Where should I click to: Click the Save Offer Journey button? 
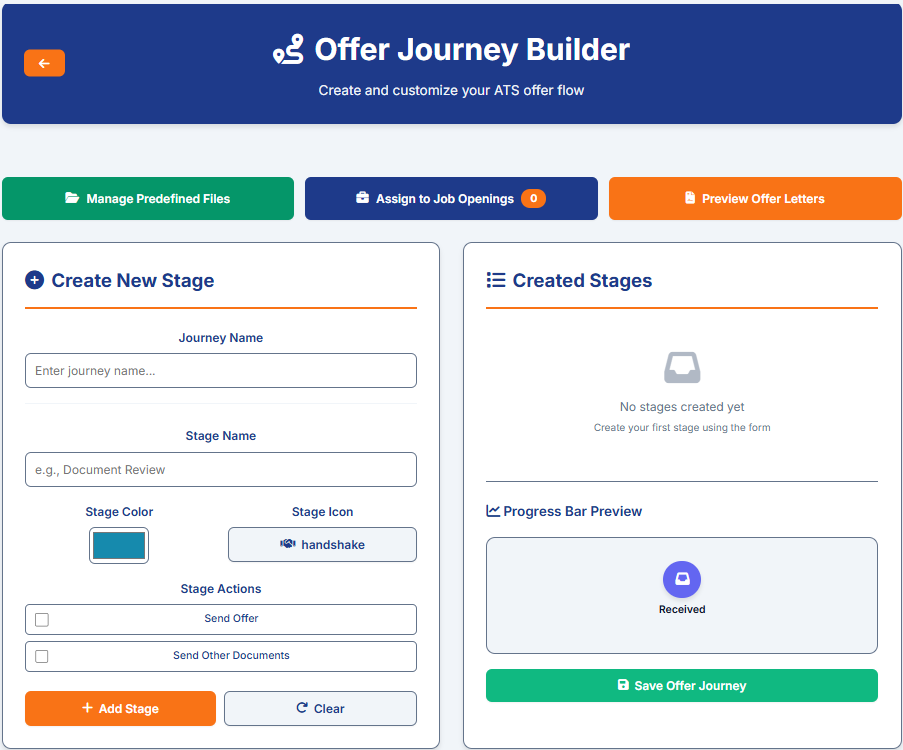coord(682,685)
